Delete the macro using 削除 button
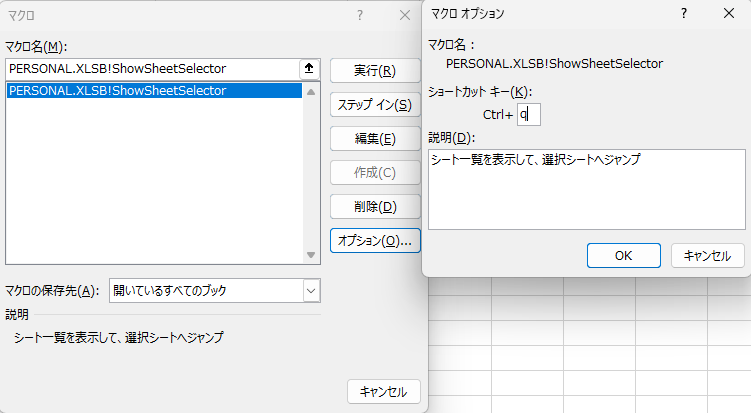 [374, 207]
